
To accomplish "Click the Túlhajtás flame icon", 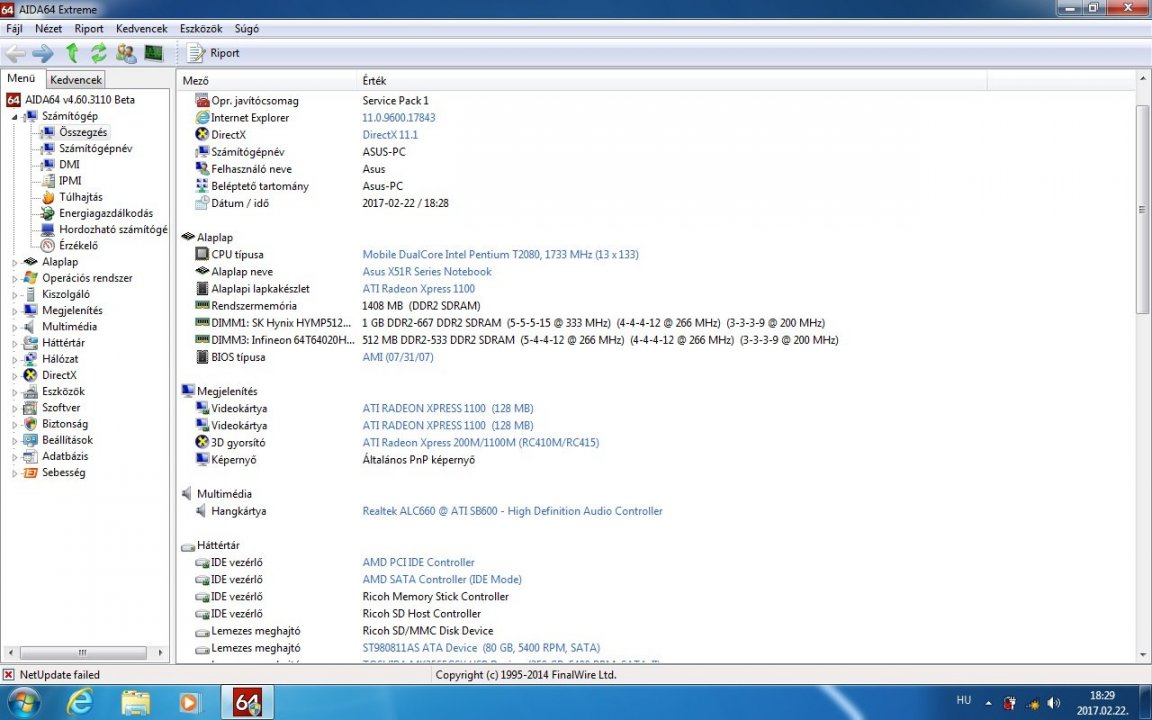I will tap(48, 197).
